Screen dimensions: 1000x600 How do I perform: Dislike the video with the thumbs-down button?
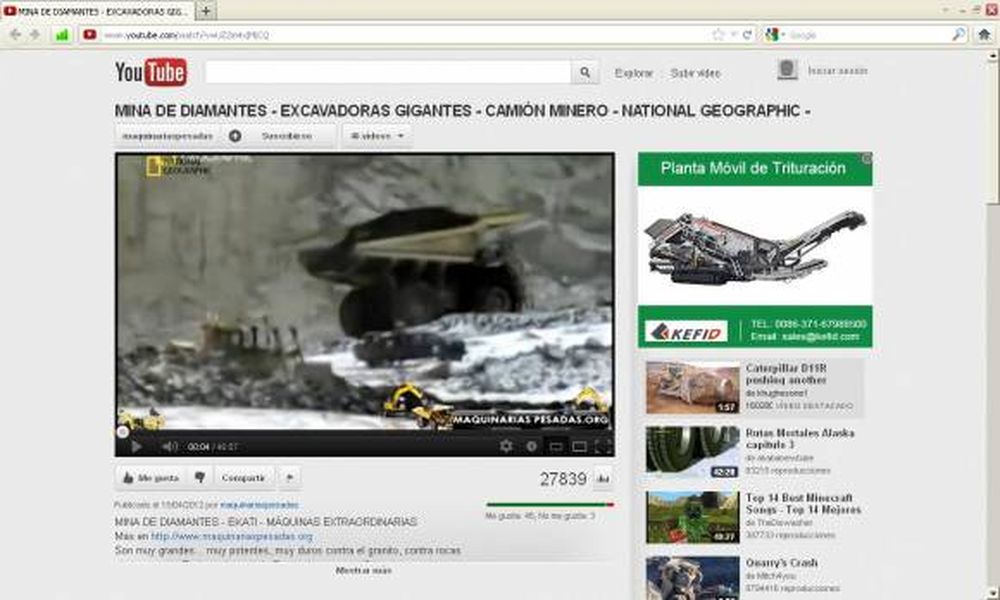(200, 478)
